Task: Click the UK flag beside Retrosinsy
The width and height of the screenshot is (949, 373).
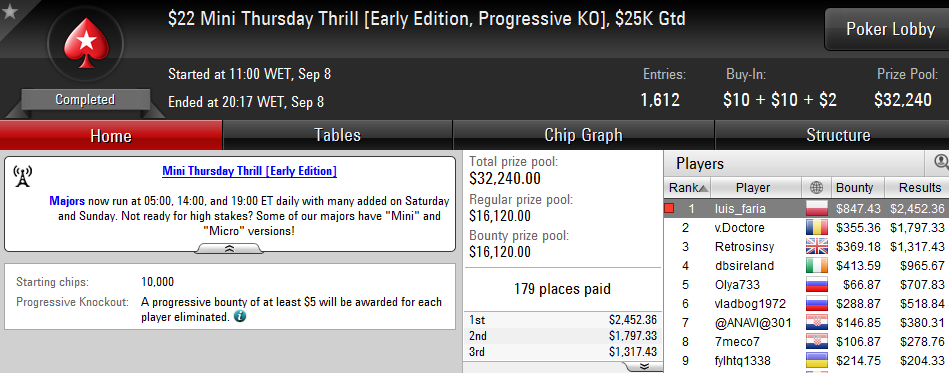Action: 816,246
